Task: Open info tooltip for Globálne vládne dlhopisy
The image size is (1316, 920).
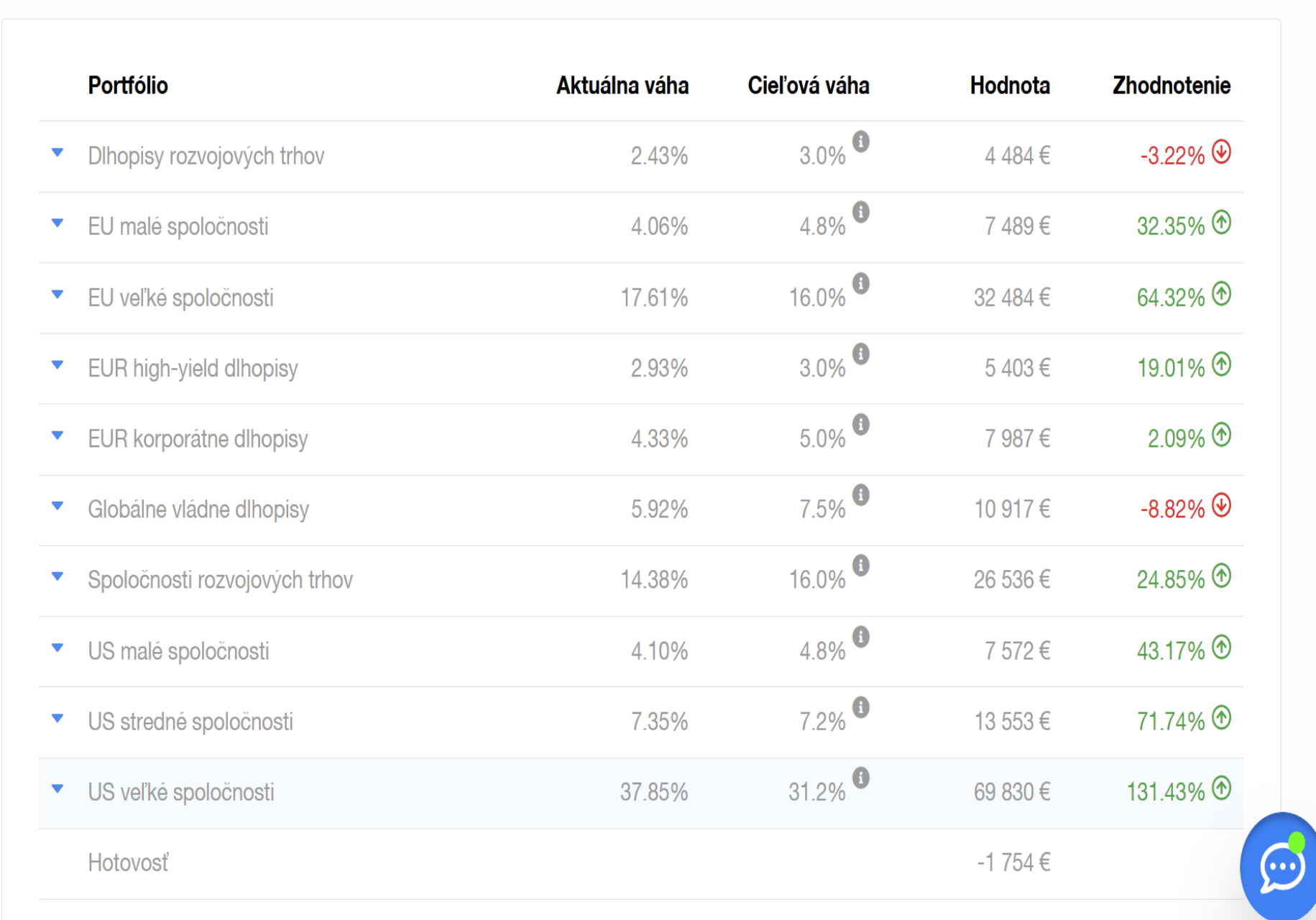Action: tap(860, 495)
